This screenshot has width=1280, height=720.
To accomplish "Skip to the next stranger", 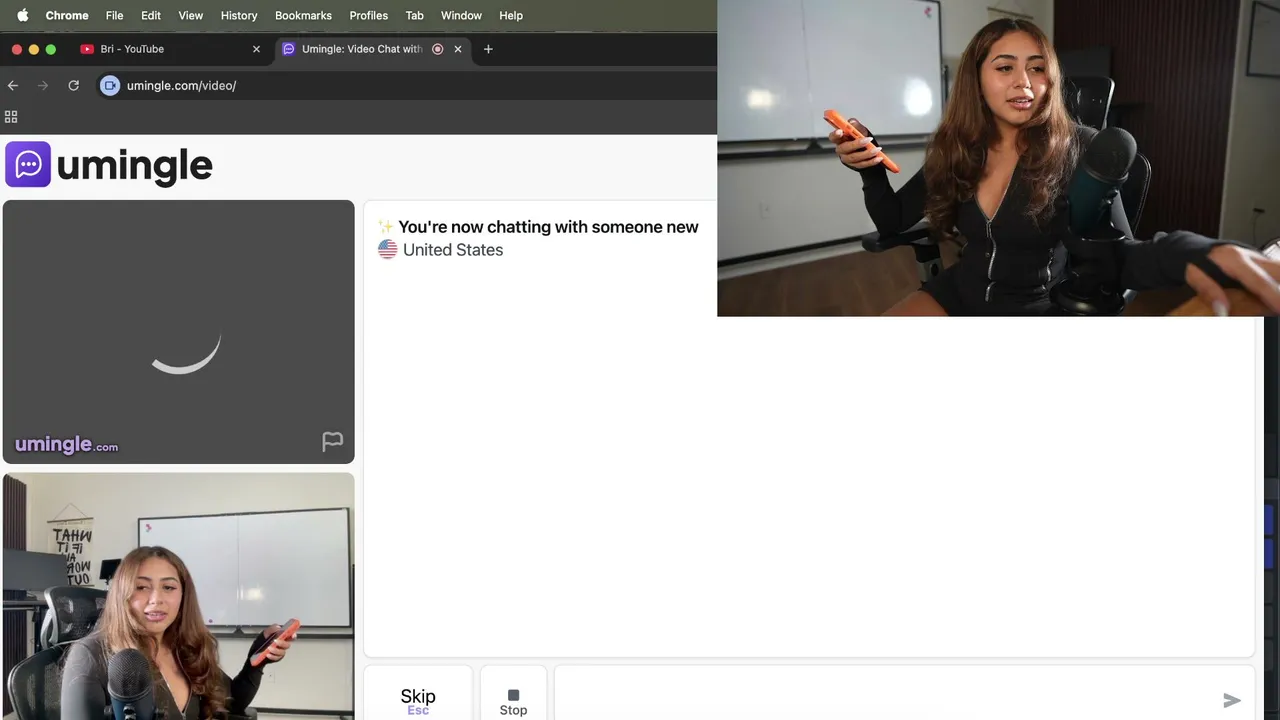I will tap(418, 693).
